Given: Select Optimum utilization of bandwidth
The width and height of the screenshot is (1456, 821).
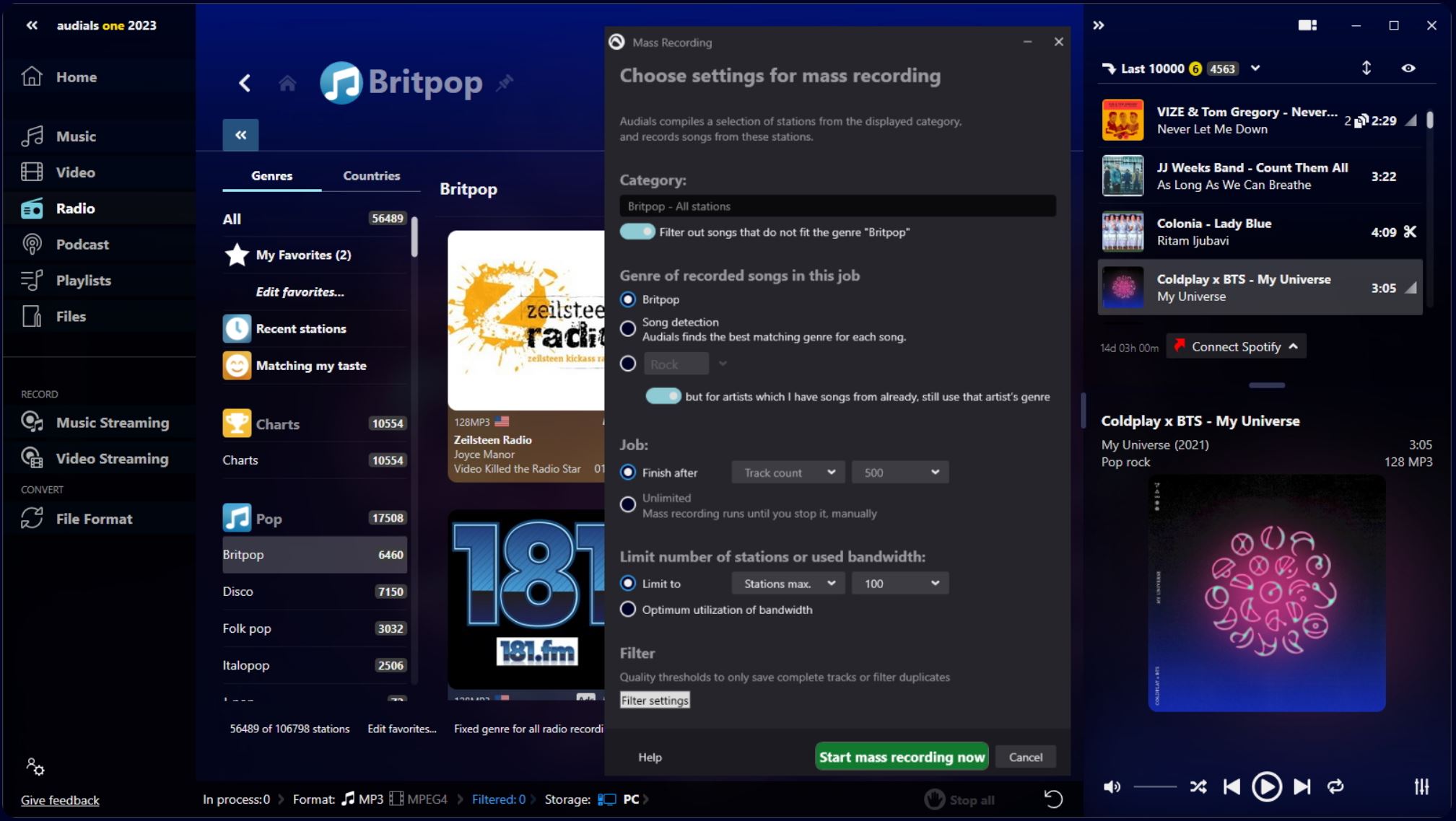Looking at the screenshot, I should coord(628,610).
